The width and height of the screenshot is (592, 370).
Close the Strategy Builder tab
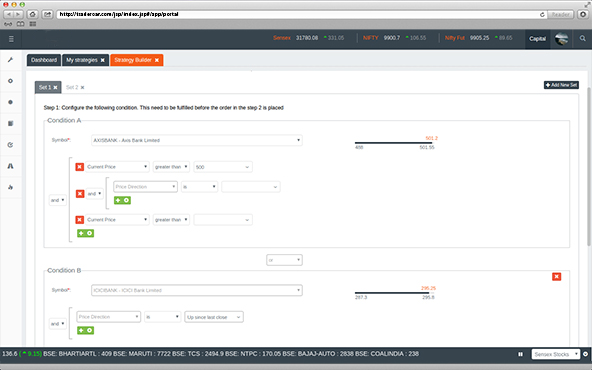(x=157, y=60)
